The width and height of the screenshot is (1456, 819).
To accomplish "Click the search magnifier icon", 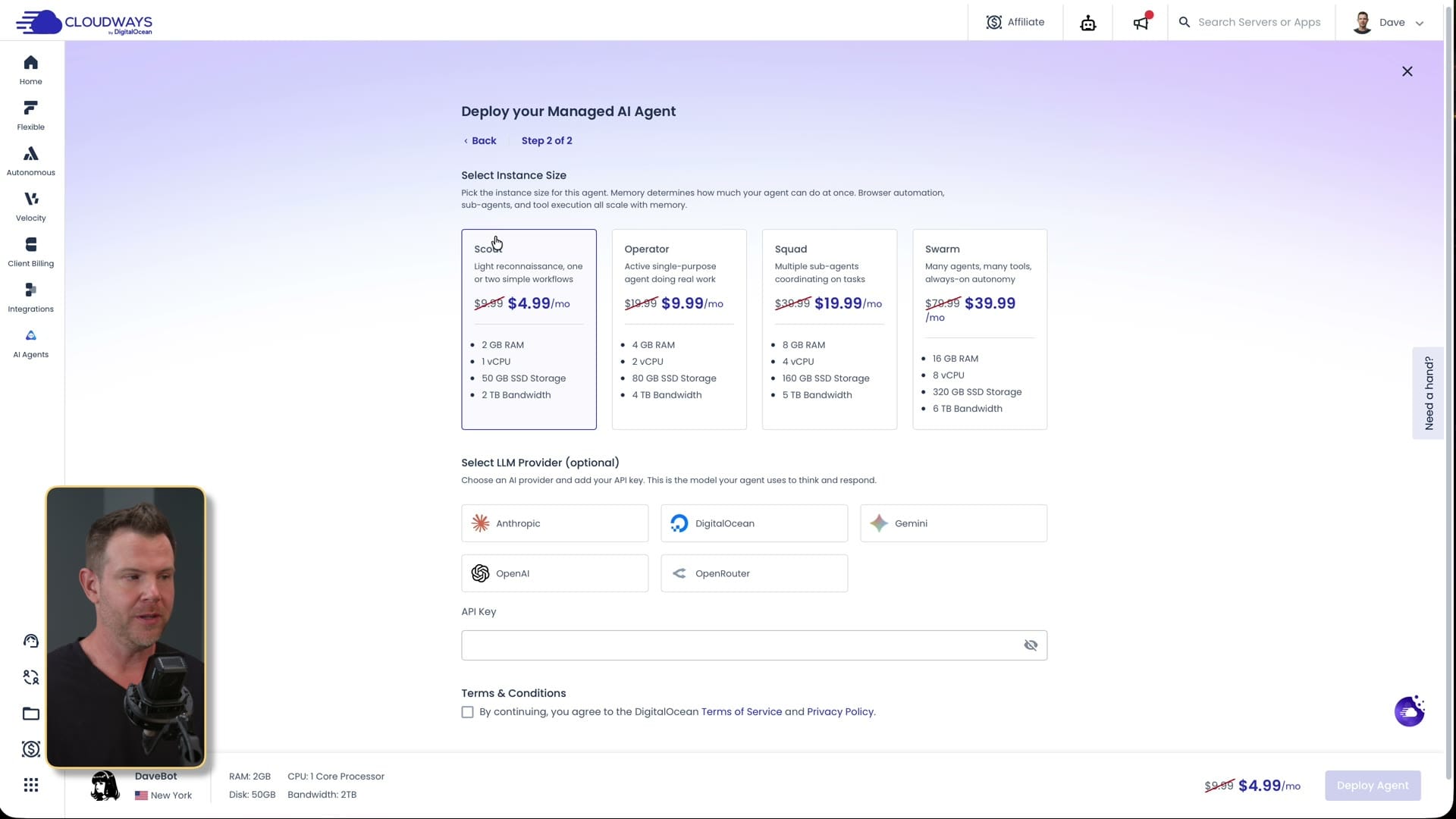I will click(x=1184, y=22).
